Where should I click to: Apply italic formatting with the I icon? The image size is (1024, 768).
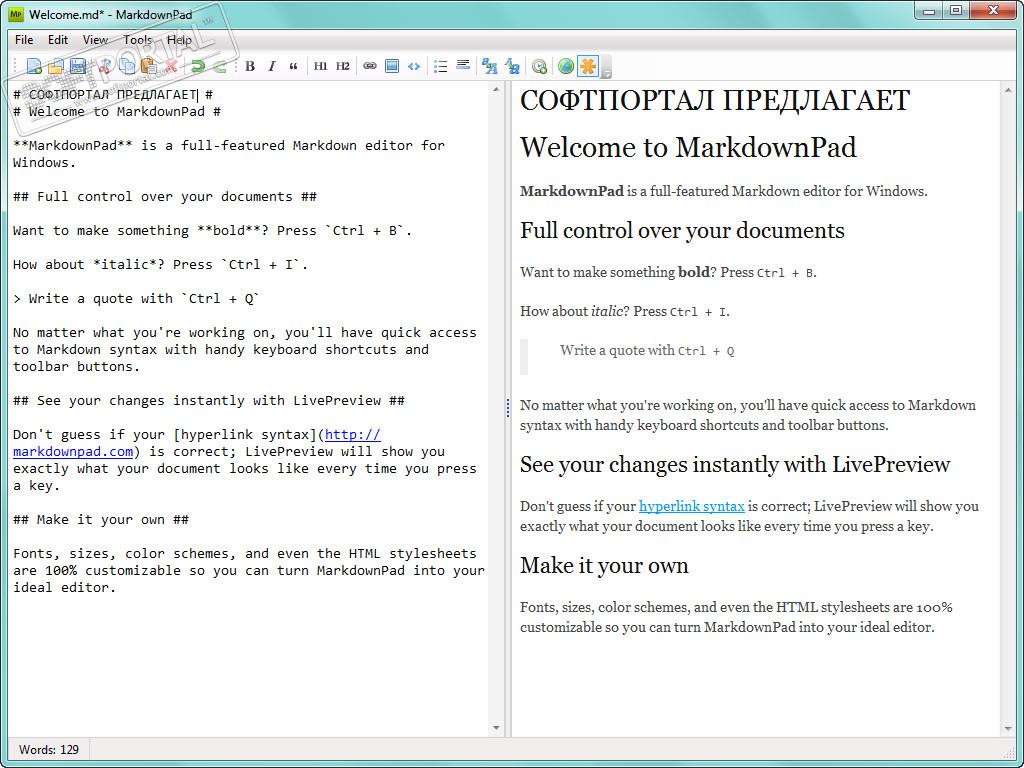click(x=272, y=66)
